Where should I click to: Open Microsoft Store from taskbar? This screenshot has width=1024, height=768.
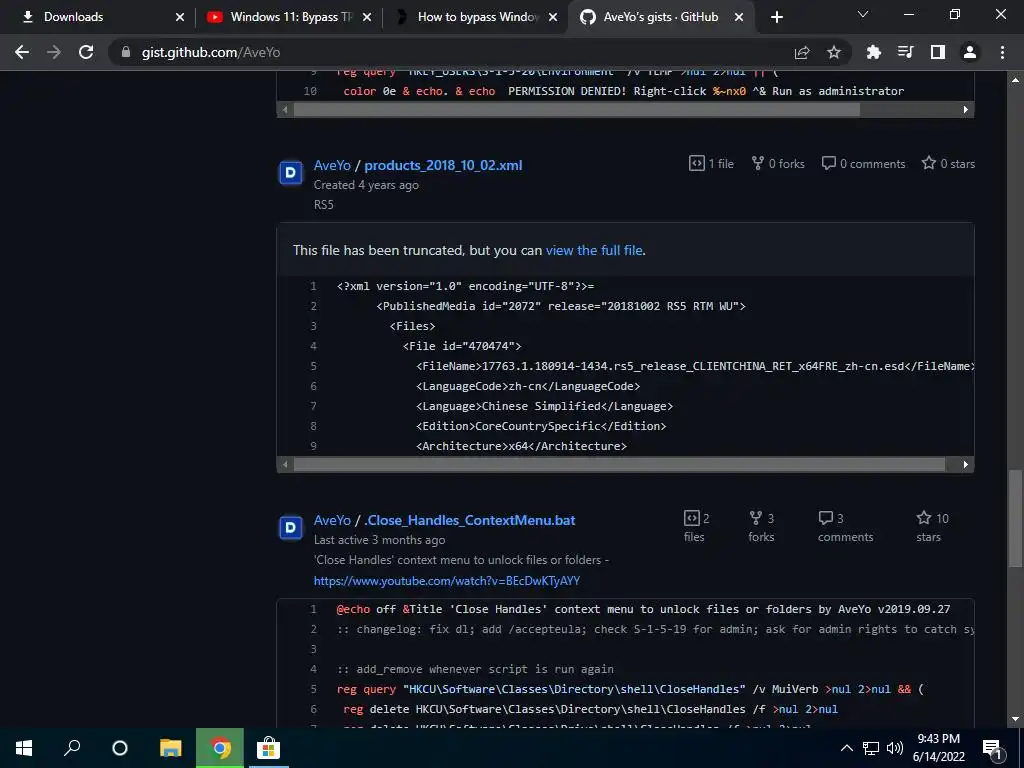tap(268, 748)
